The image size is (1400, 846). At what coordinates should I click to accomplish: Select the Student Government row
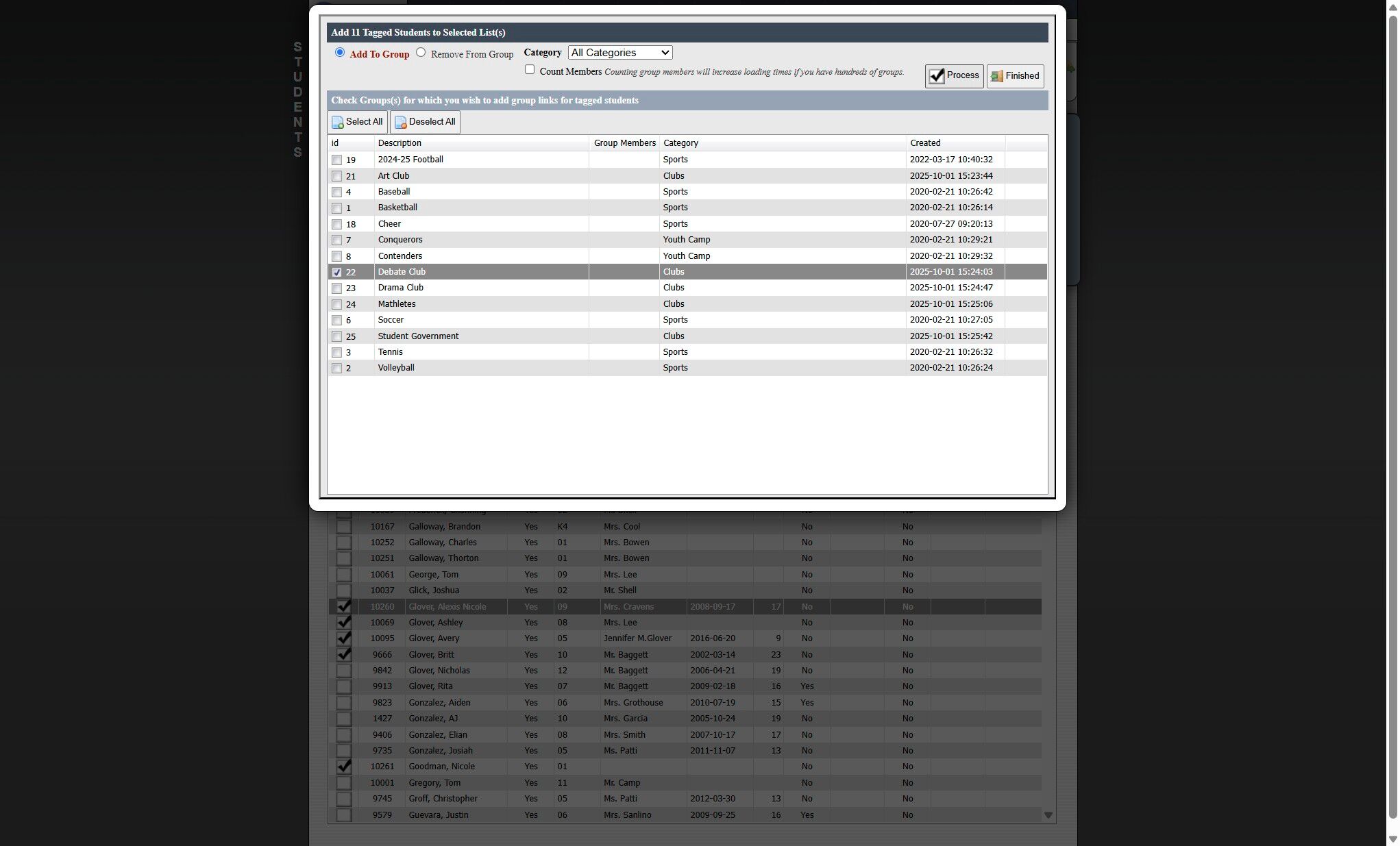tap(418, 336)
